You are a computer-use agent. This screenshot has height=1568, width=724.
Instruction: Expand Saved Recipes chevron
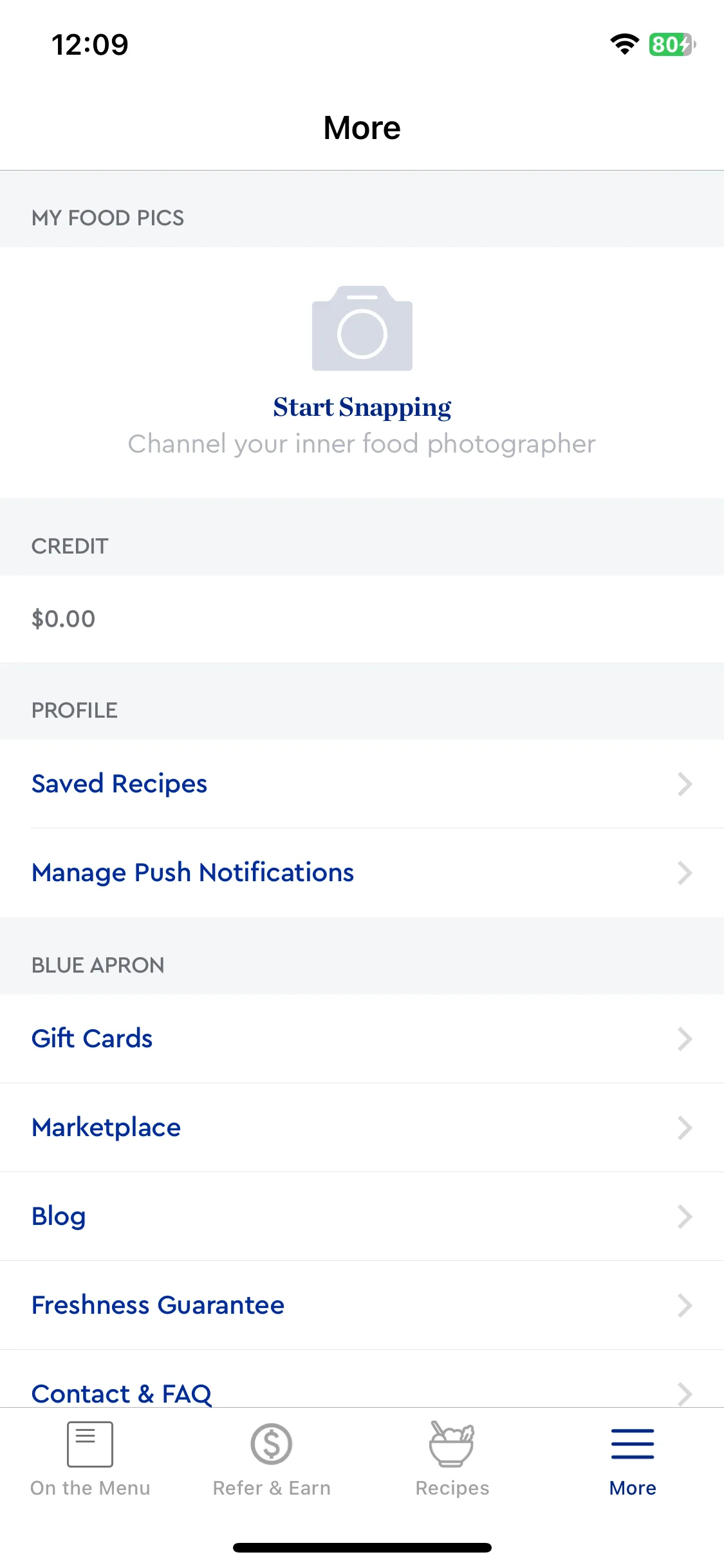point(685,784)
